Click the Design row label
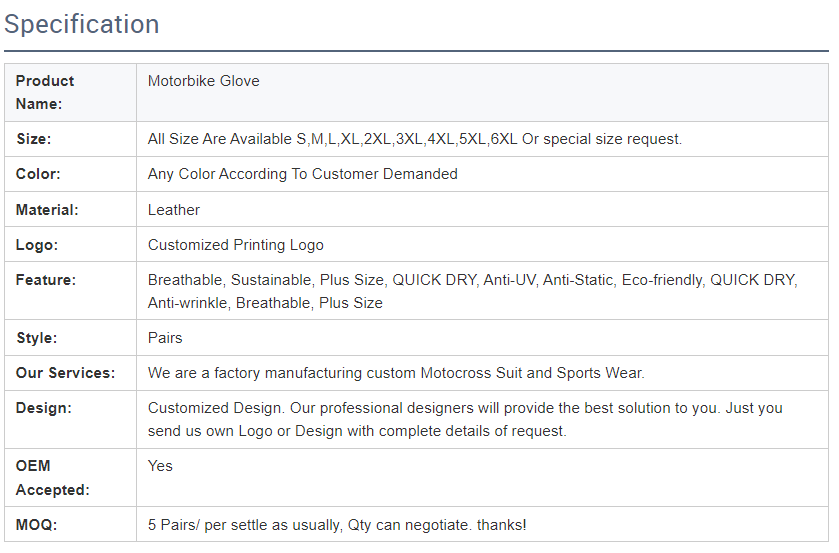 42,408
